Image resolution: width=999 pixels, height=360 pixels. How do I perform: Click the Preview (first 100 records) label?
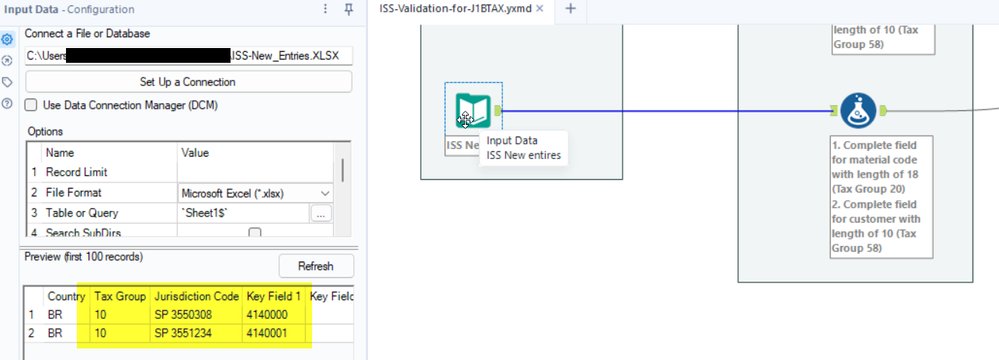pos(83,257)
